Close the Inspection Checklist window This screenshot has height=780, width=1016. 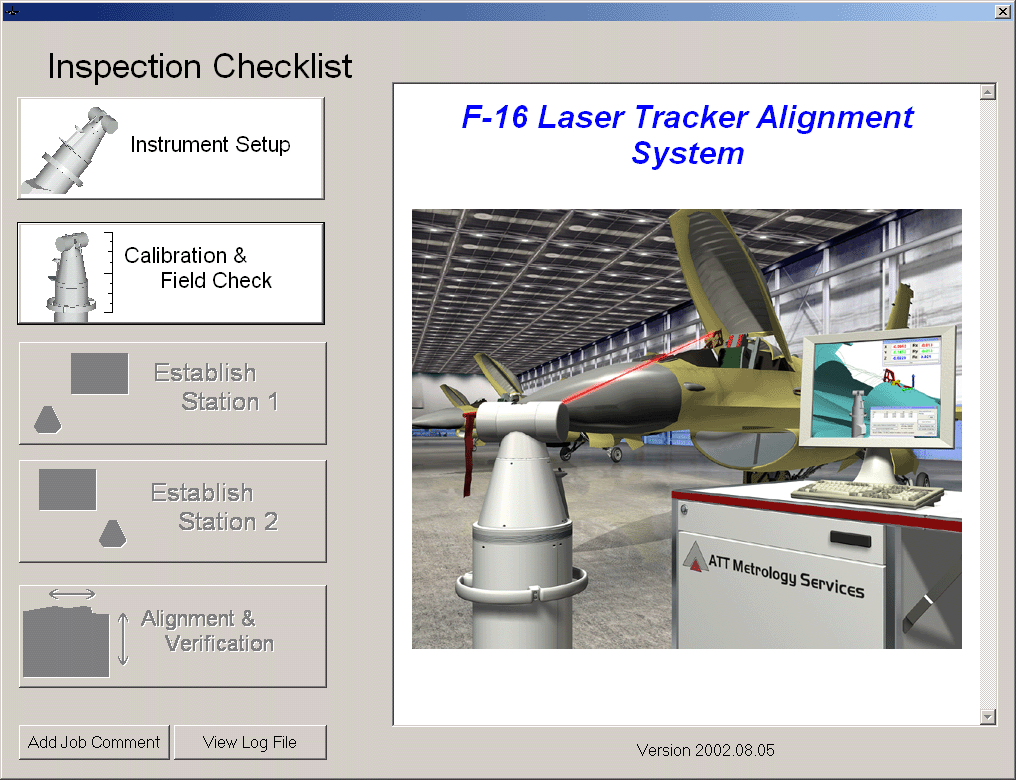point(1002,11)
